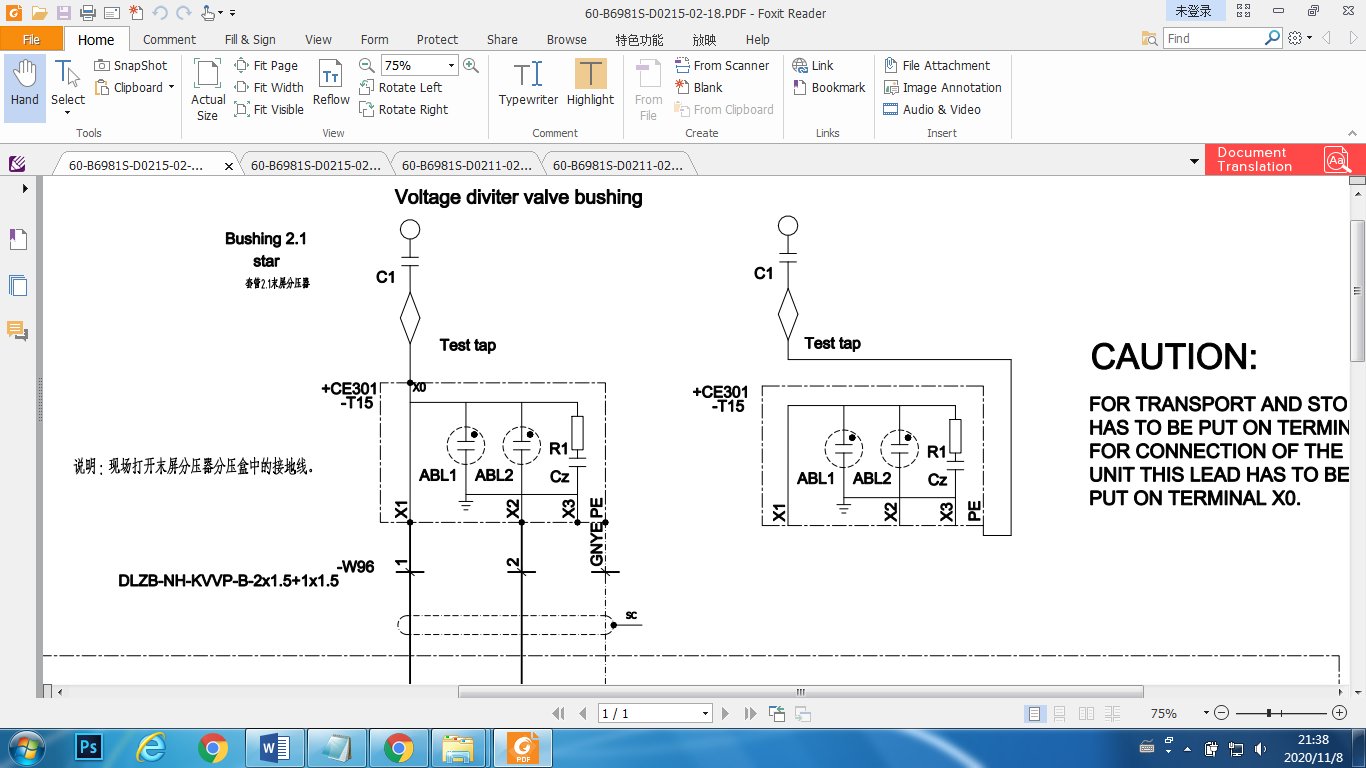Open the bookmarks panel in left sidebar

click(18, 239)
